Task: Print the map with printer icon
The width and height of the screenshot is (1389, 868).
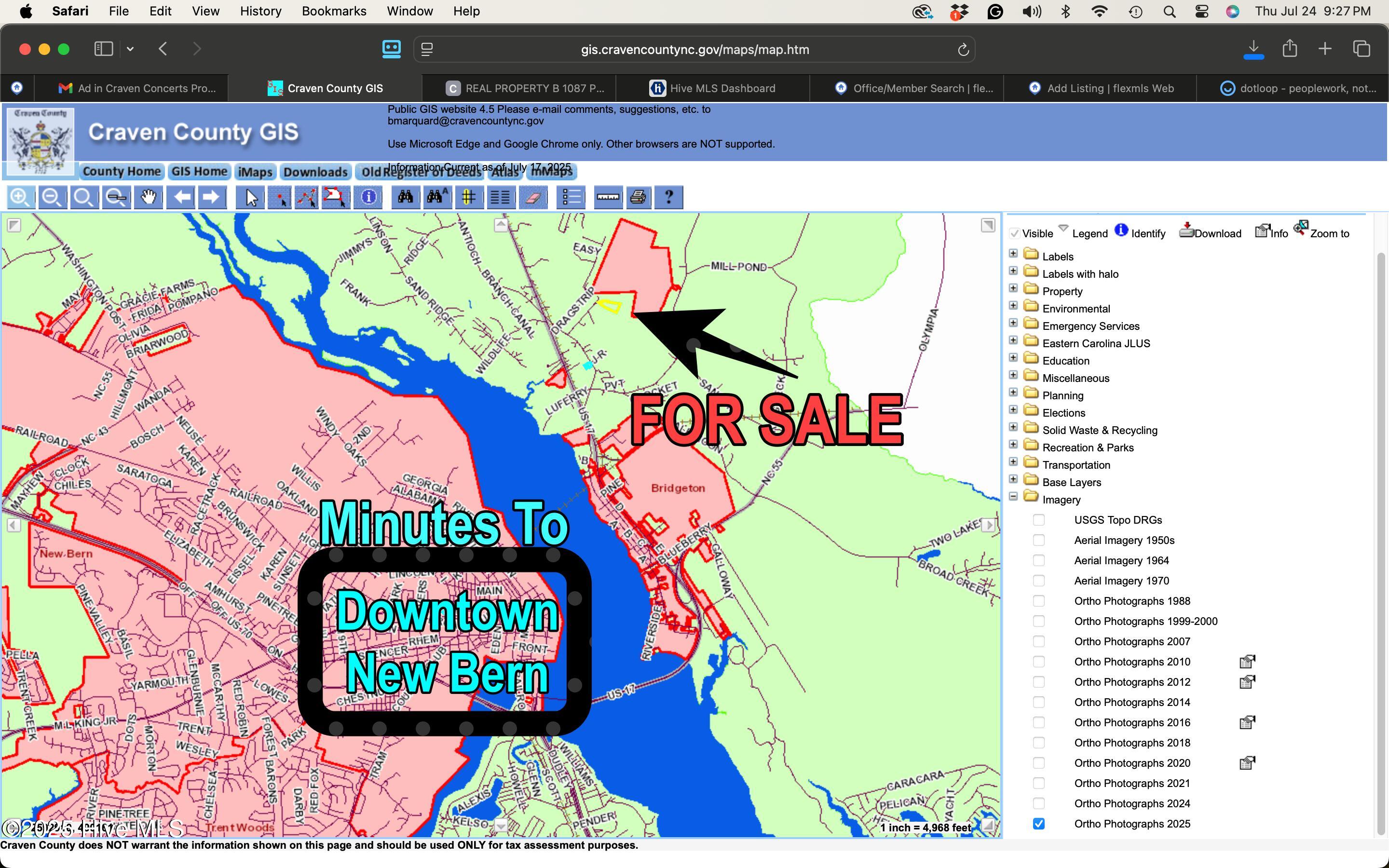Action: [x=638, y=198]
